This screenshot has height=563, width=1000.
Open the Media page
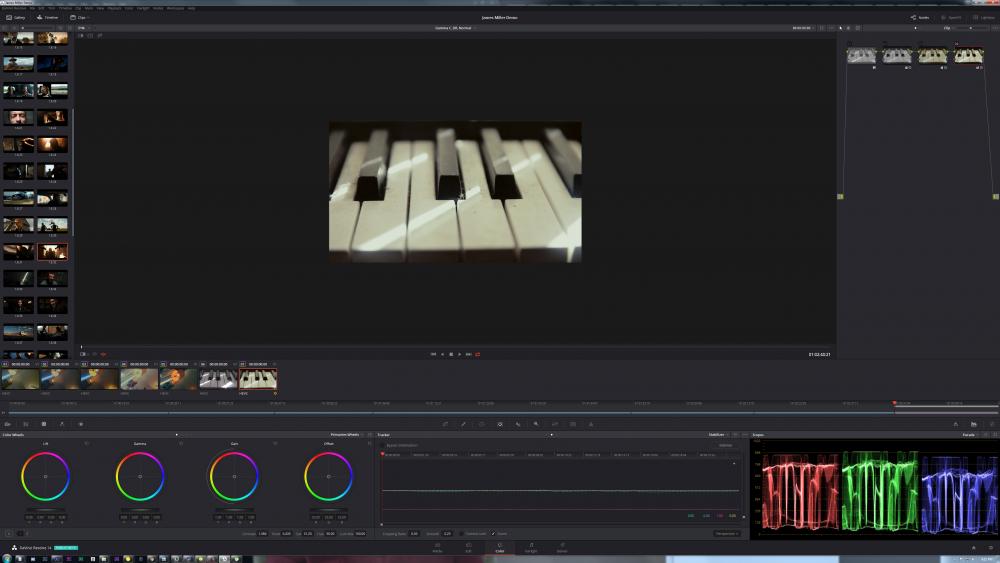(x=437, y=547)
